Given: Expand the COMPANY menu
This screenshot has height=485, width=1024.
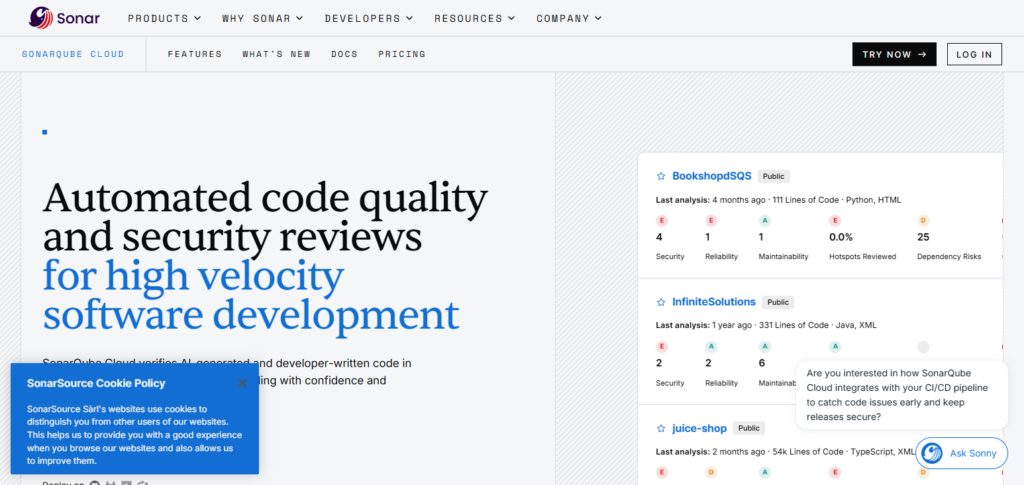Looking at the screenshot, I should 569,18.
